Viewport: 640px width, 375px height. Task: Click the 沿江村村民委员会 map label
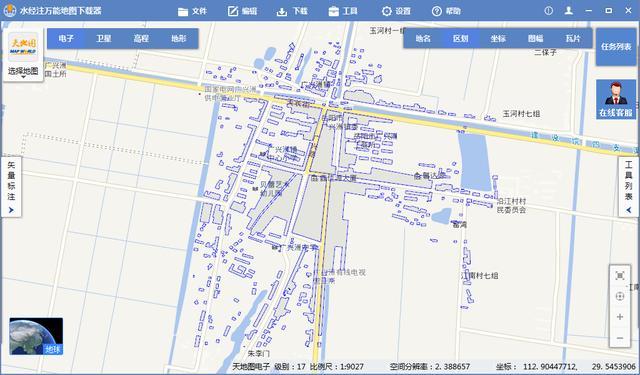pyautogui.click(x=511, y=206)
